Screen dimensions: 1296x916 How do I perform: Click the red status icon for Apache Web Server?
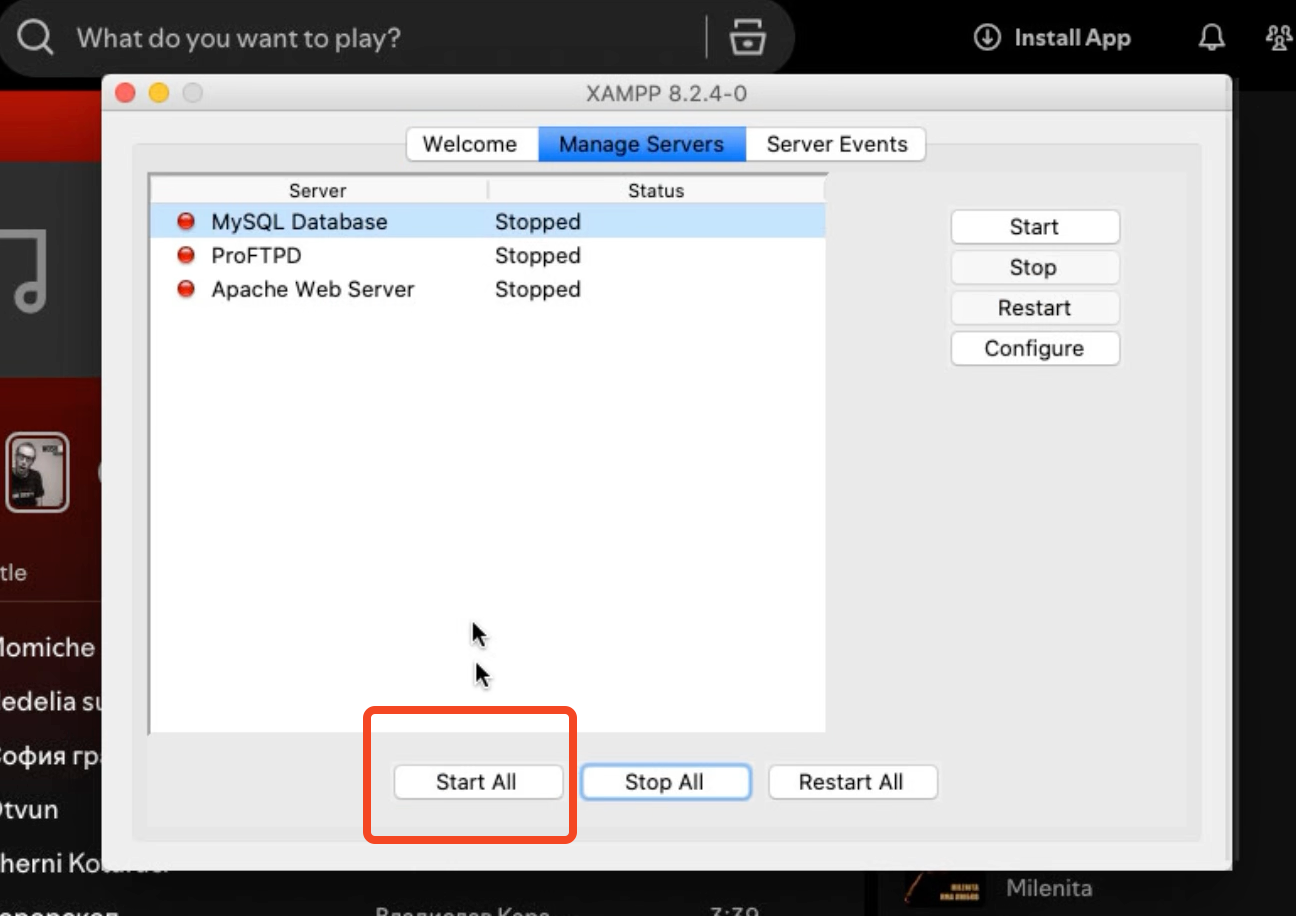click(x=185, y=289)
